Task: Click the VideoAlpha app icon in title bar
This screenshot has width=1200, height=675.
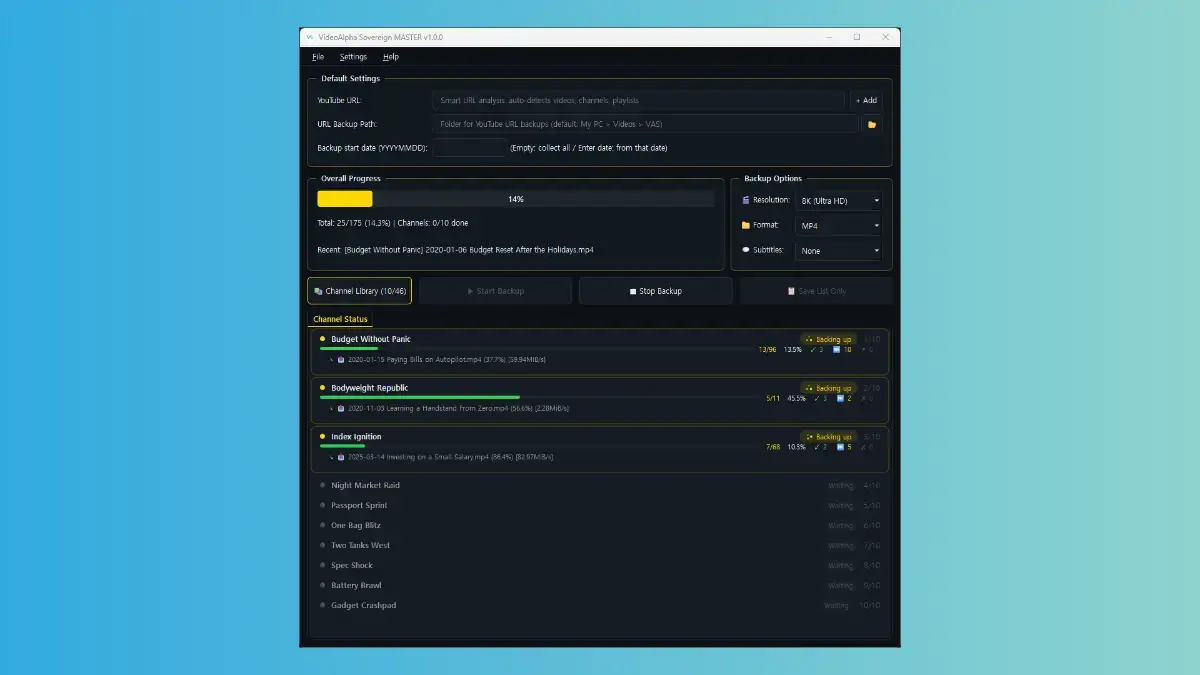Action: (x=310, y=37)
